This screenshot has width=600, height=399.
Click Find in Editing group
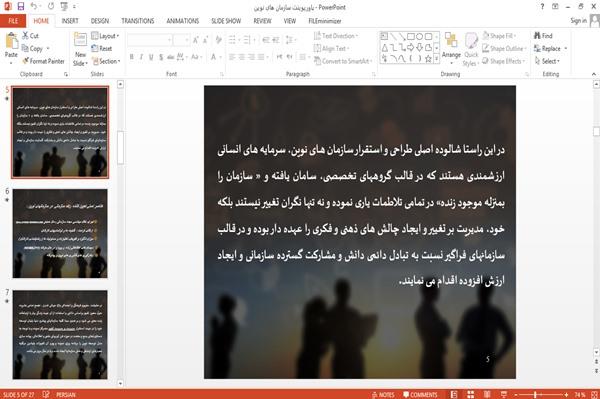point(543,36)
